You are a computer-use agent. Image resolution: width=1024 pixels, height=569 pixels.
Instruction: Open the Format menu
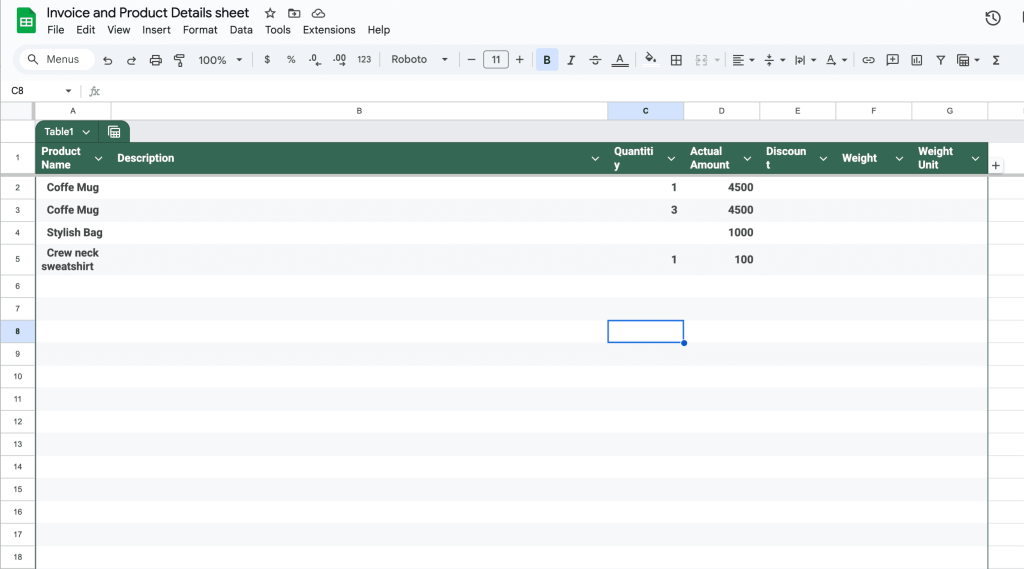(x=200, y=30)
